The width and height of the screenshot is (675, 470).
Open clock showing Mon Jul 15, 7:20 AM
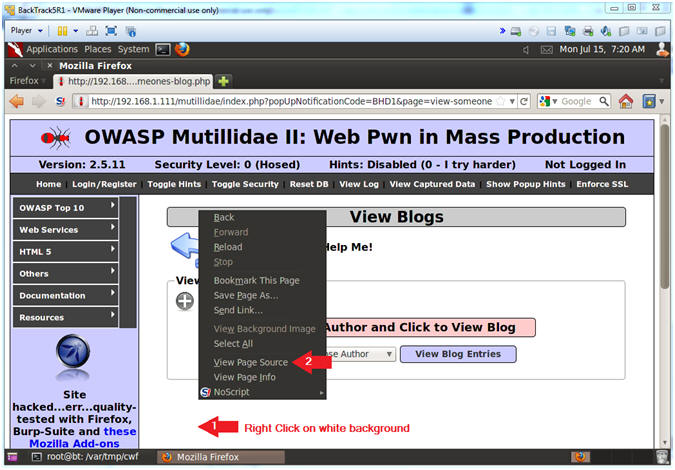point(602,49)
